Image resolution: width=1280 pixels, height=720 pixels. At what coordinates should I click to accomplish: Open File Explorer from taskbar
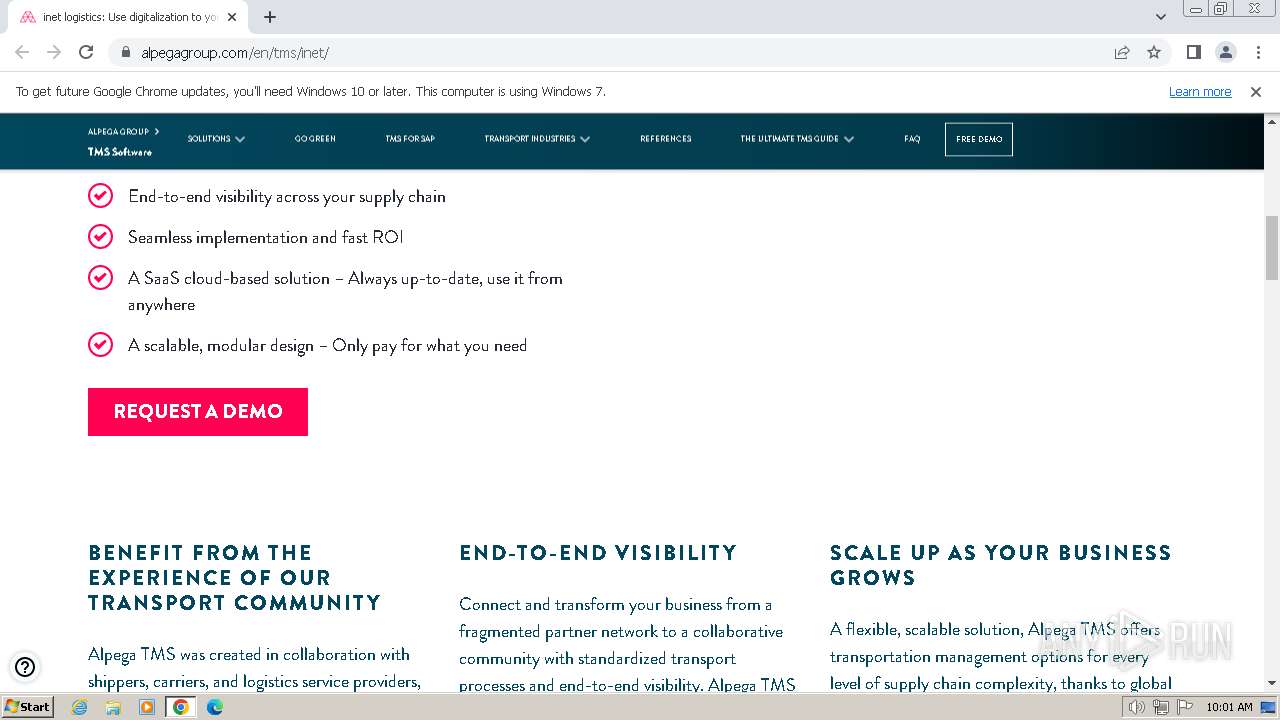pos(113,707)
